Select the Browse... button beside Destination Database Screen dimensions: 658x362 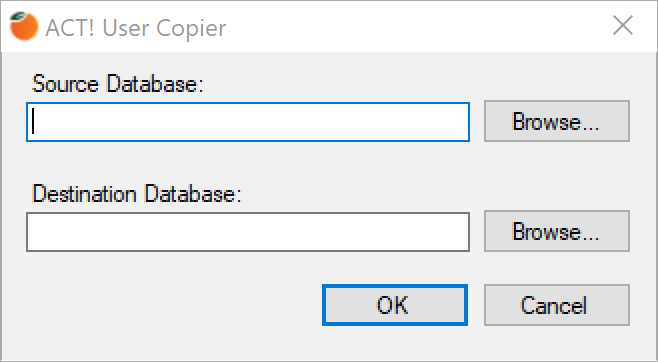(x=557, y=231)
